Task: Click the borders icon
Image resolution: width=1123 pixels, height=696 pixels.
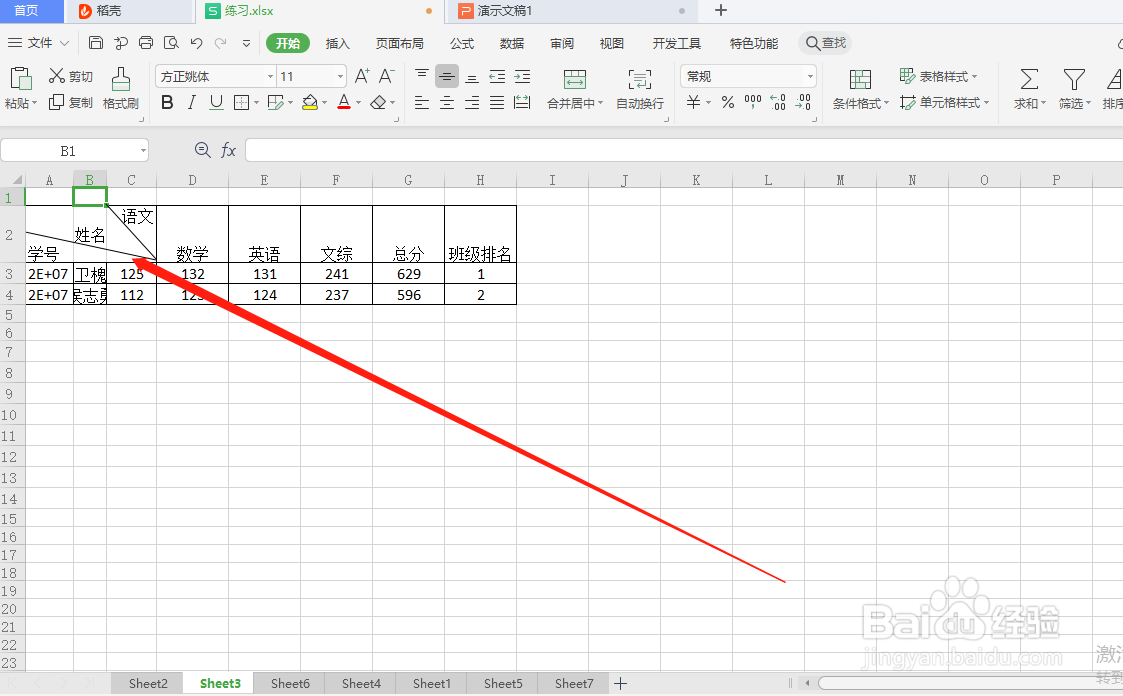Action: point(242,102)
